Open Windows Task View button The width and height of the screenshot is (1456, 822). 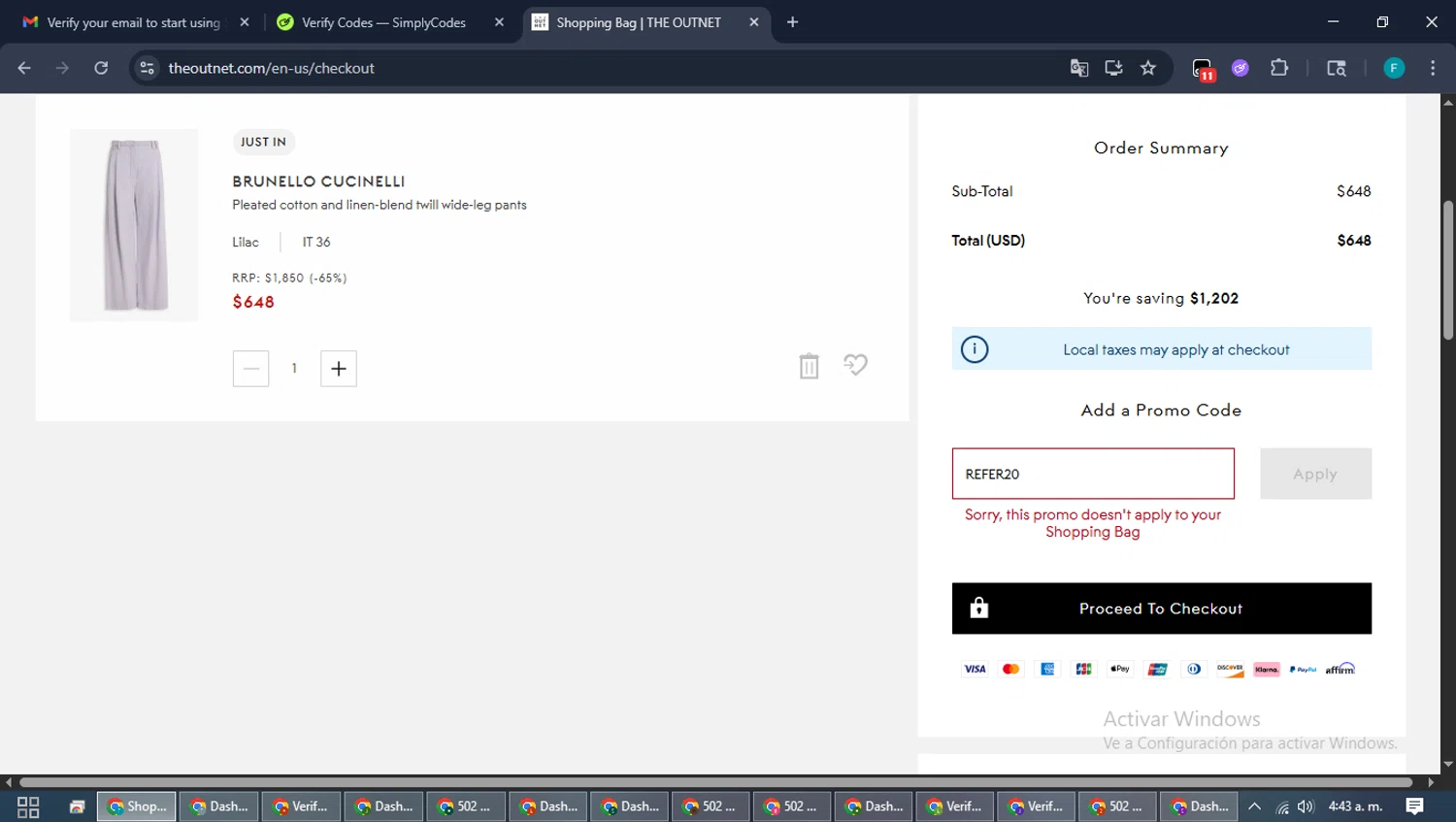[x=28, y=806]
